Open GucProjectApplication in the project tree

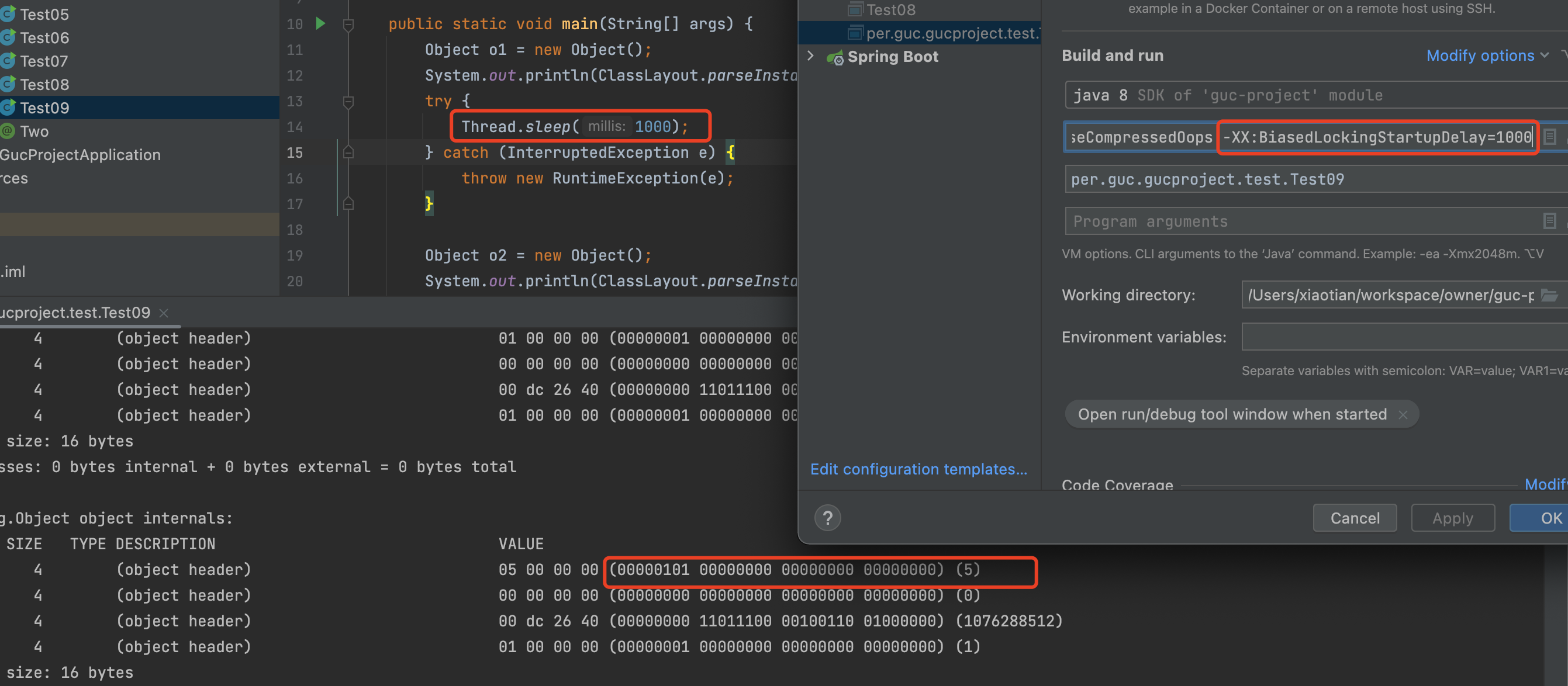pos(80,155)
